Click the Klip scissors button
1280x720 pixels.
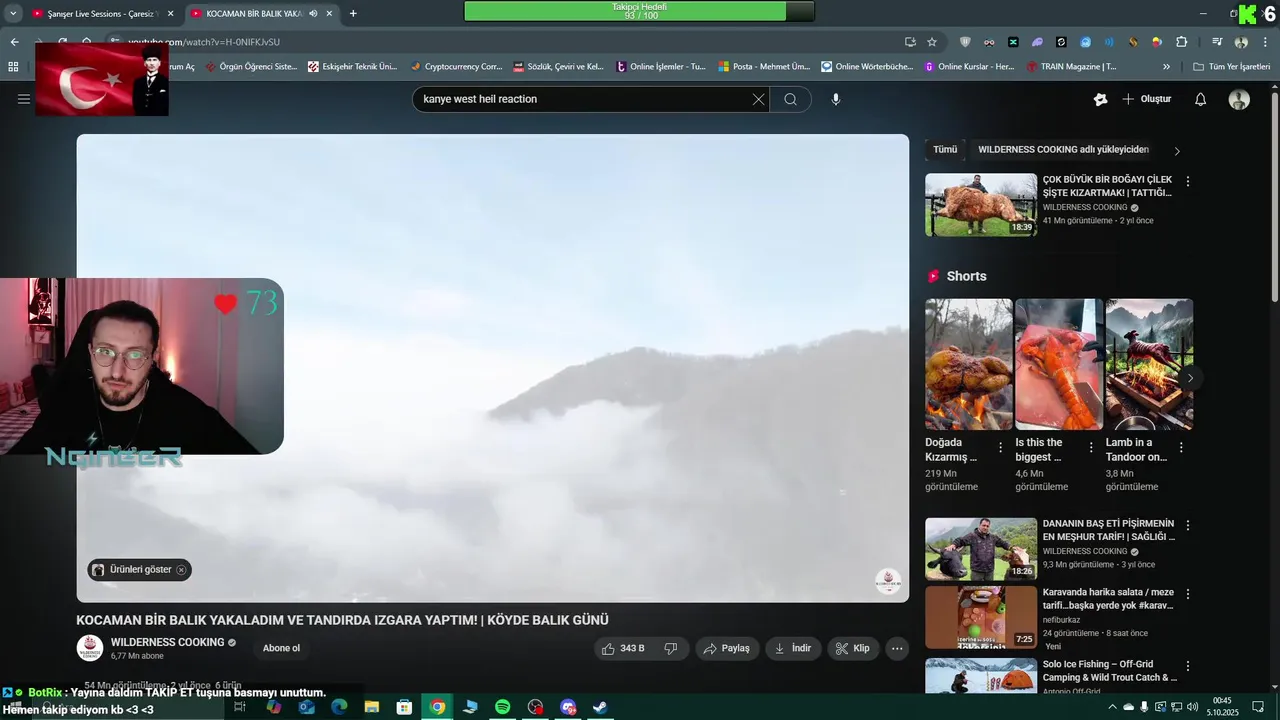[854, 648]
